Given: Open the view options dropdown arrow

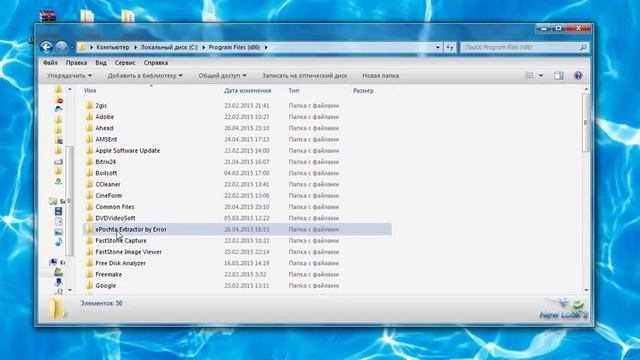Looking at the screenshot, I should [x=541, y=76].
